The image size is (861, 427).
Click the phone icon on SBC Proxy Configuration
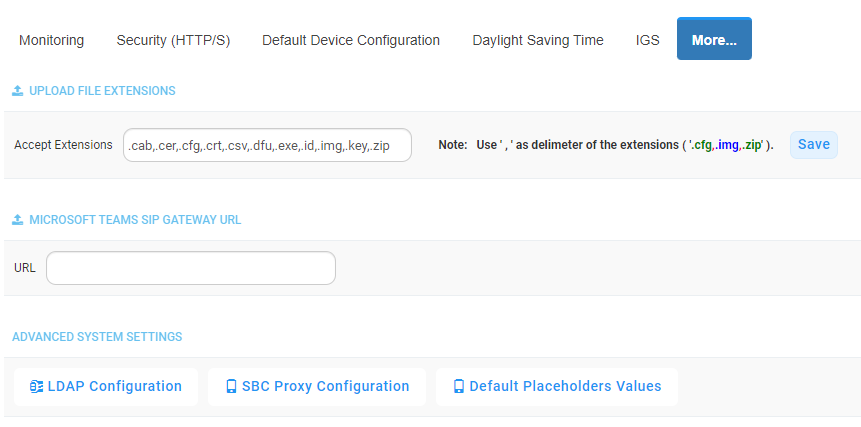[x=231, y=386]
